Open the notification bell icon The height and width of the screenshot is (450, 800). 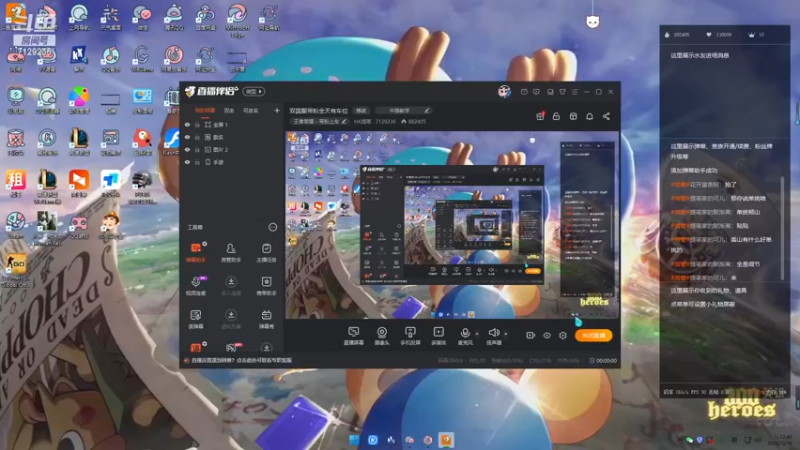(590, 116)
